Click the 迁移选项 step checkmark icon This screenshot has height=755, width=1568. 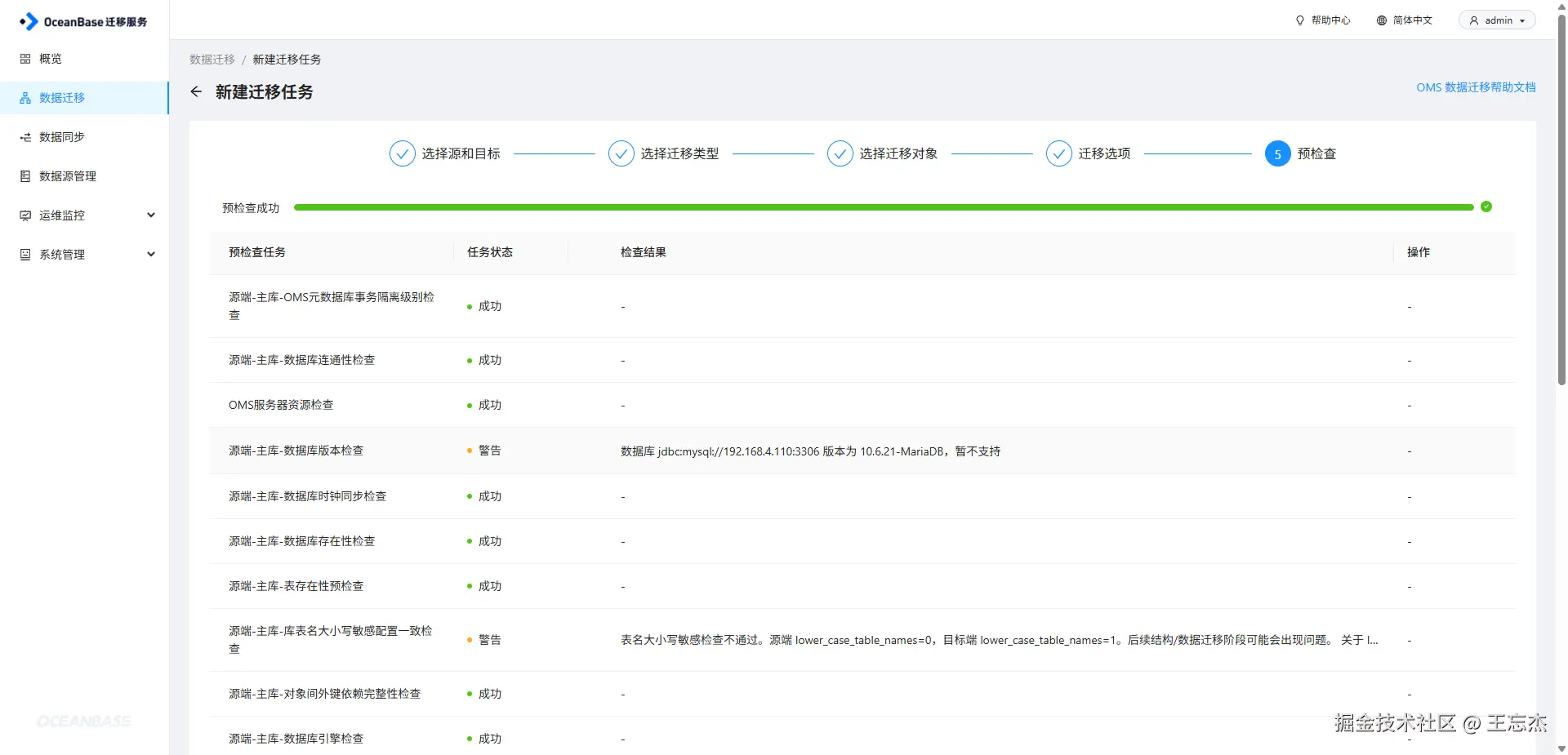pos(1059,153)
